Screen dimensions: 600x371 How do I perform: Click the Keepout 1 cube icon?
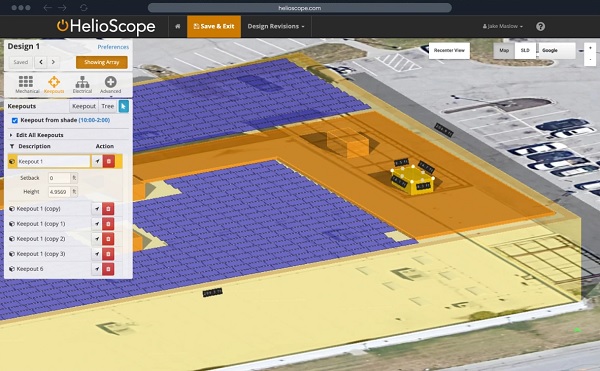tap(12, 161)
